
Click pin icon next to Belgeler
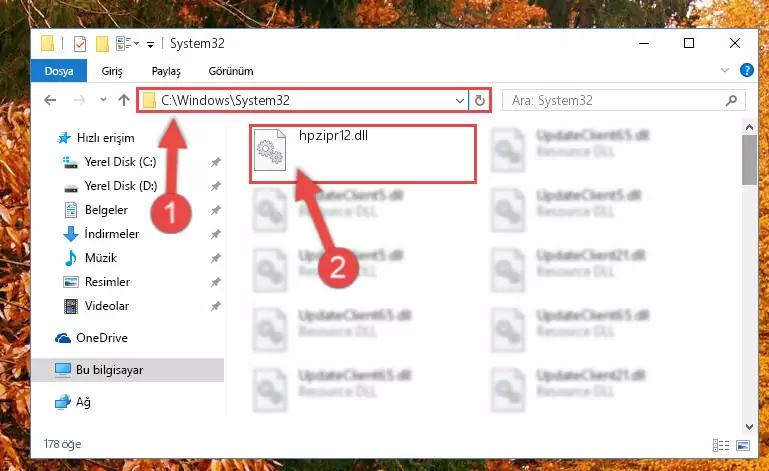[215, 210]
